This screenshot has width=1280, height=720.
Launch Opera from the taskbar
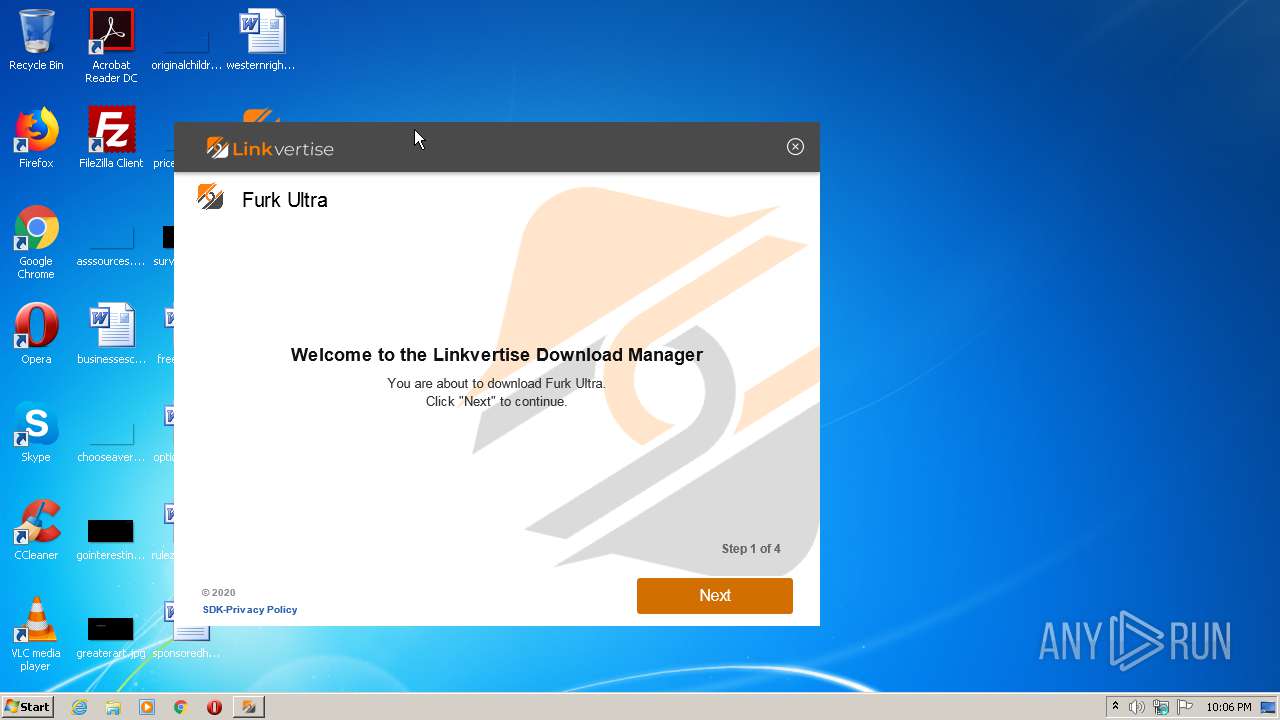[214, 707]
